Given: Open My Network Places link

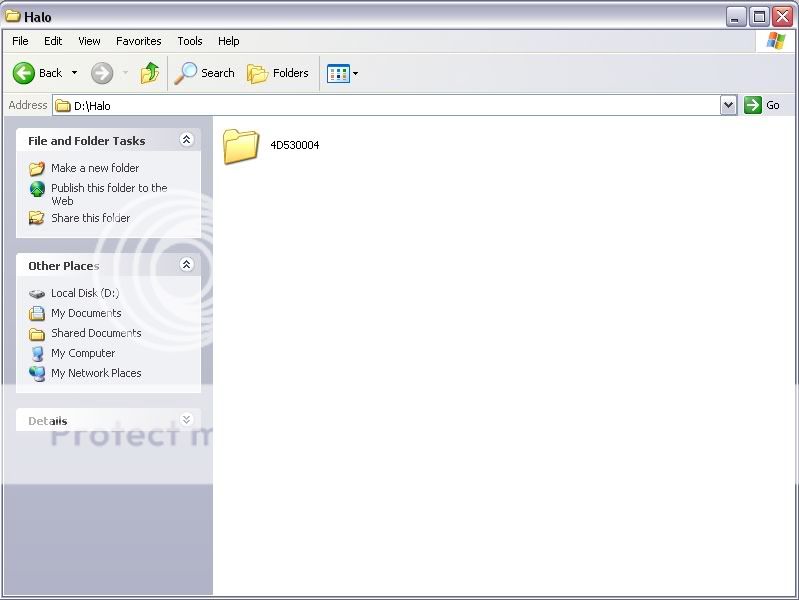Looking at the screenshot, I should (x=96, y=373).
